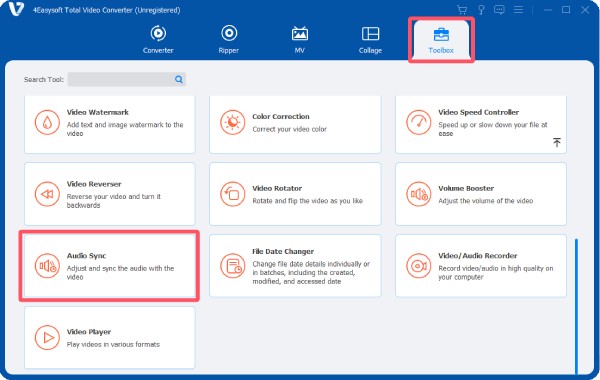This screenshot has width=600, height=380.
Task: Click the Video/Audio Recorder camera icon
Action: [419, 266]
